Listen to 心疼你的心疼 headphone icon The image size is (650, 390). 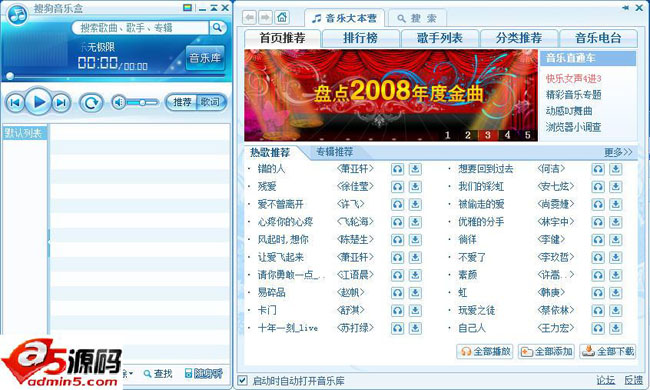coord(397,222)
